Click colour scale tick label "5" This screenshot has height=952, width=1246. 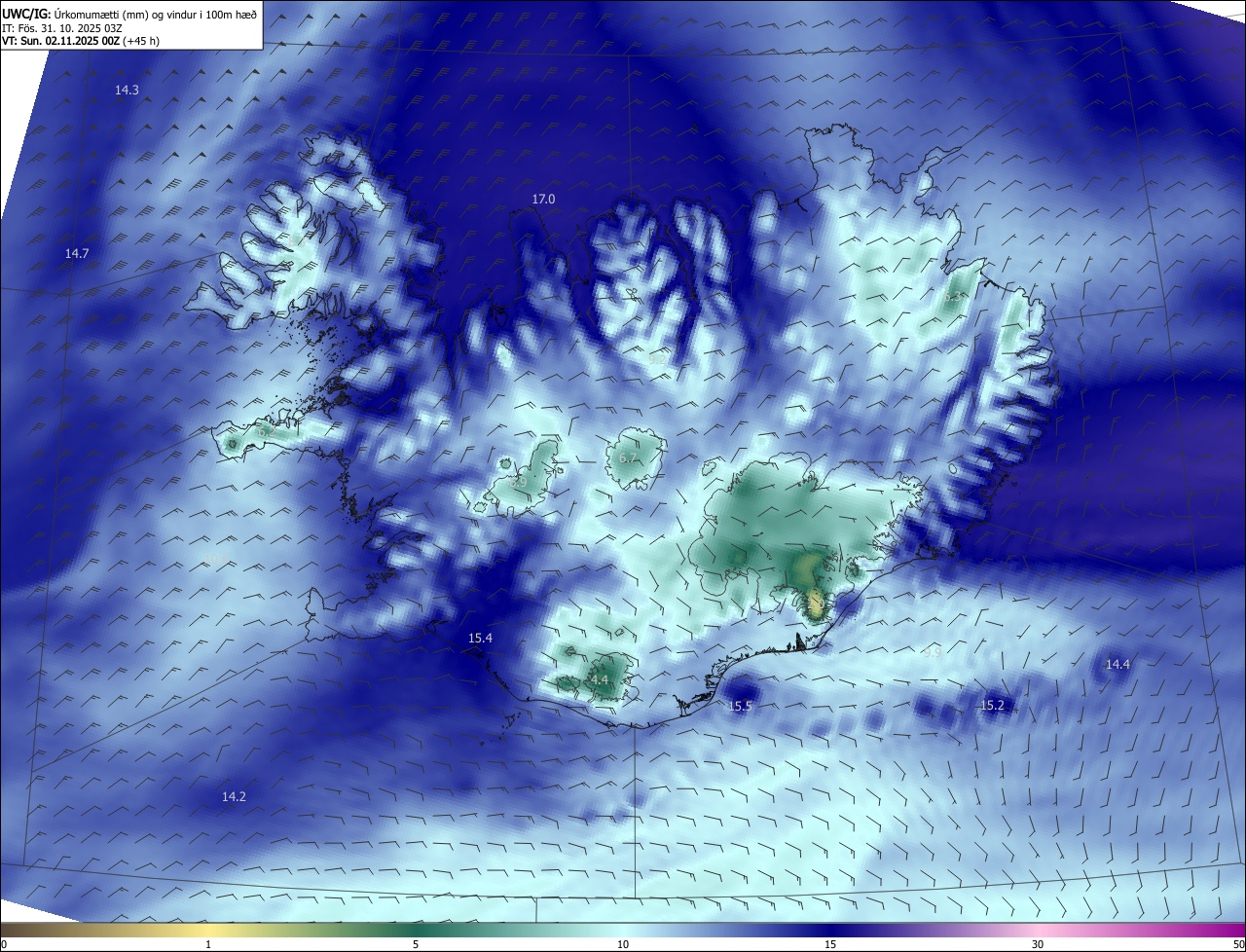click(416, 944)
